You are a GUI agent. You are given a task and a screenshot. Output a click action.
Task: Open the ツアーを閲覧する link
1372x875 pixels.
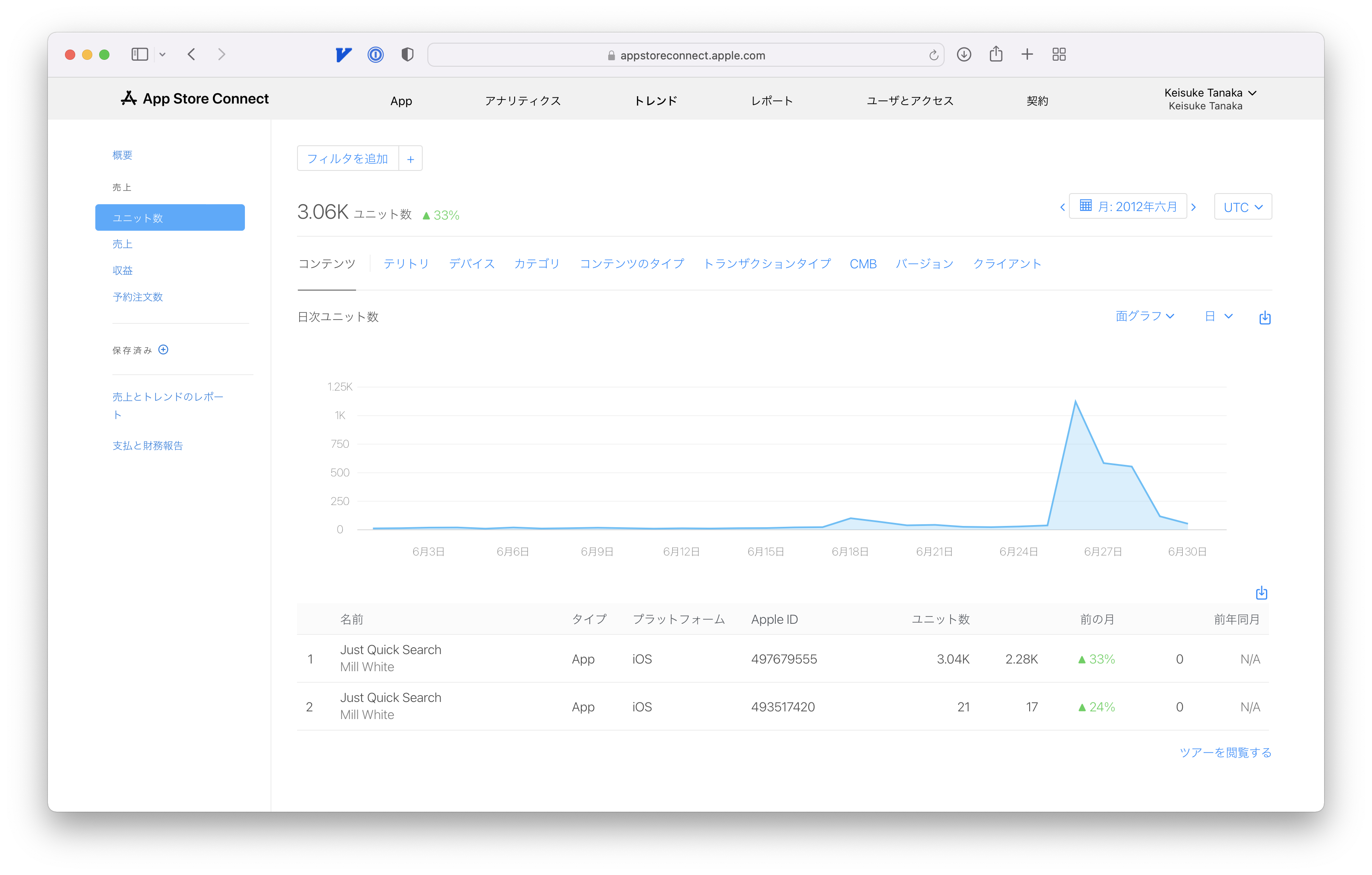1225,752
